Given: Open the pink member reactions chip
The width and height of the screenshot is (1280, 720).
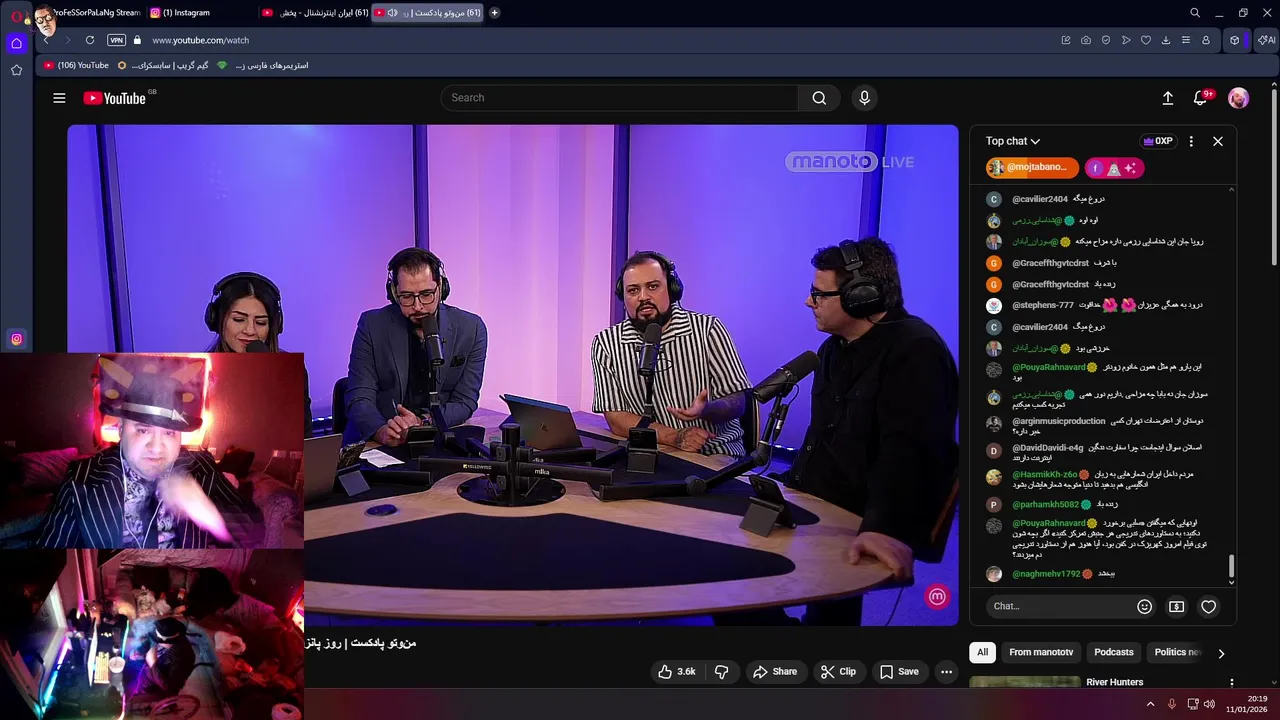Looking at the screenshot, I should coord(1114,168).
